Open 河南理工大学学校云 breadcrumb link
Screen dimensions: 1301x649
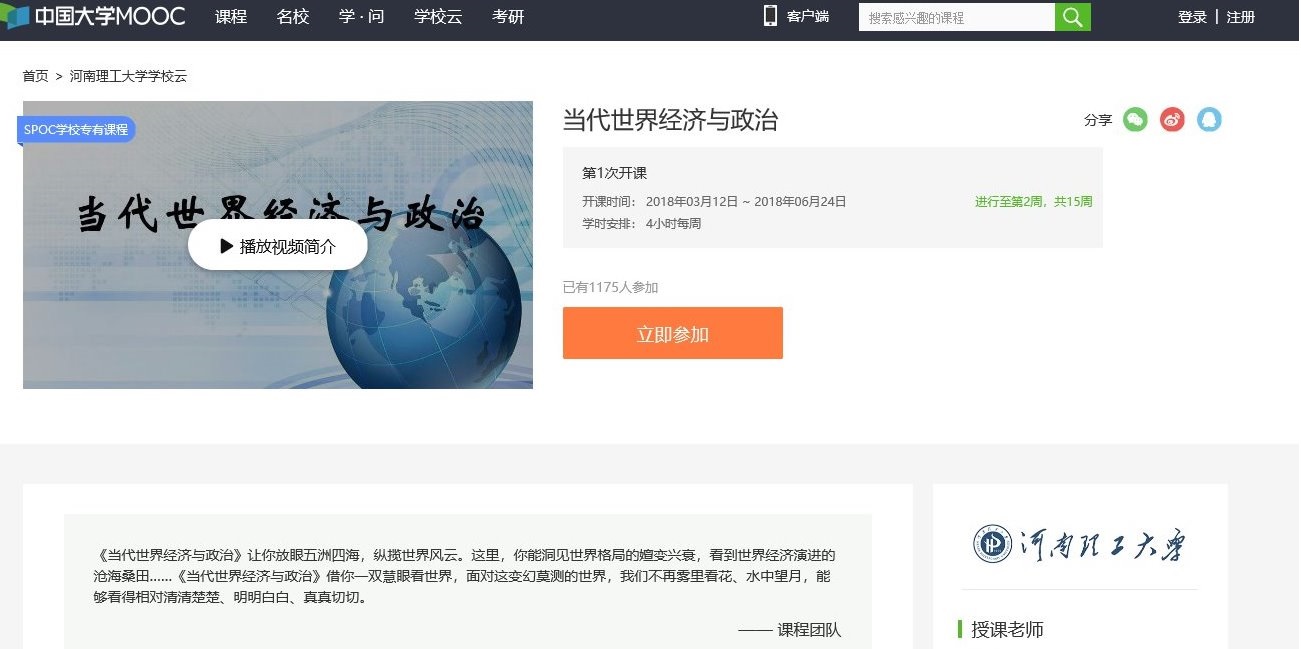(x=128, y=76)
